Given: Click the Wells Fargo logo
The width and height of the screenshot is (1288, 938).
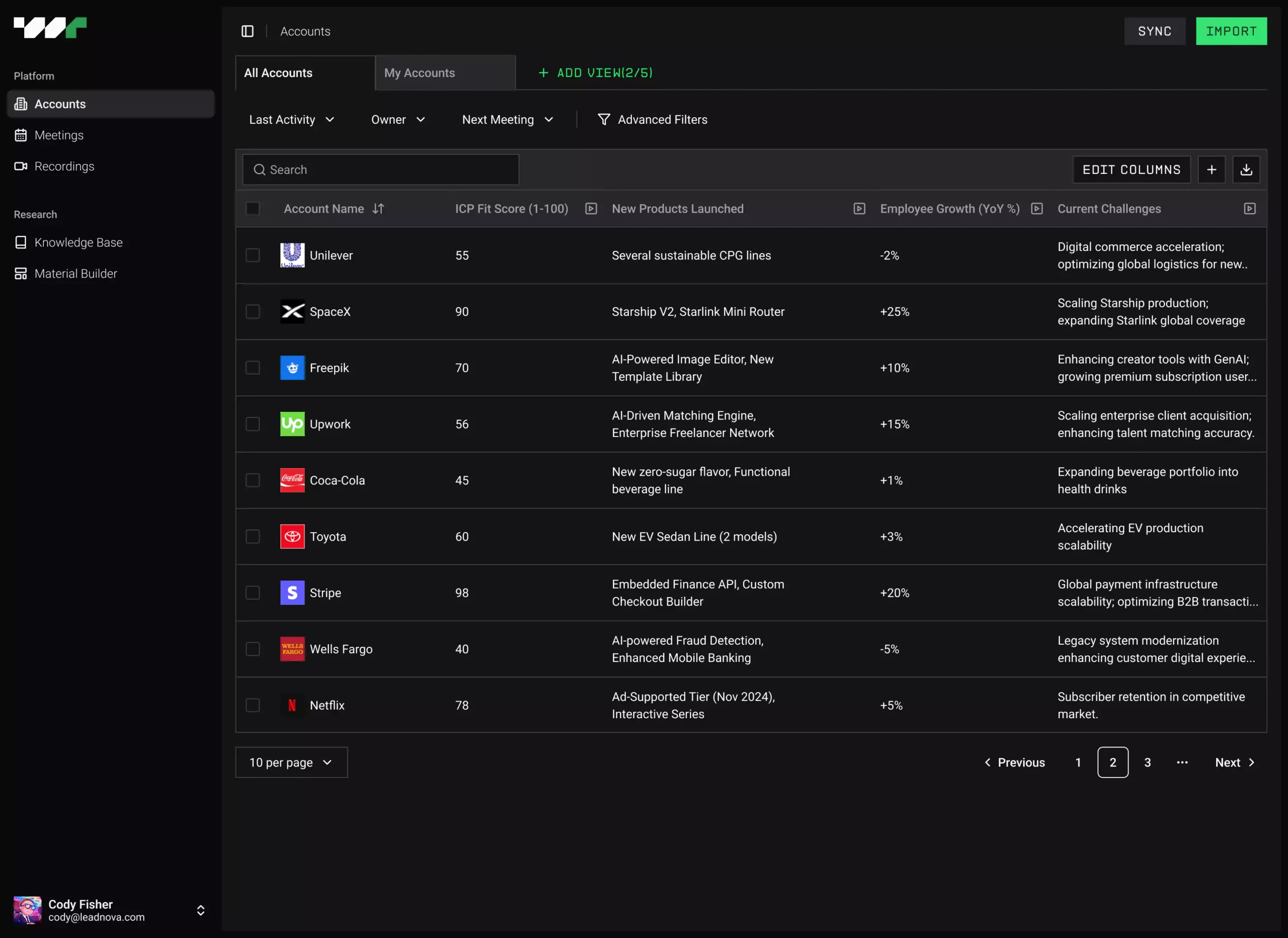Looking at the screenshot, I should (292, 649).
